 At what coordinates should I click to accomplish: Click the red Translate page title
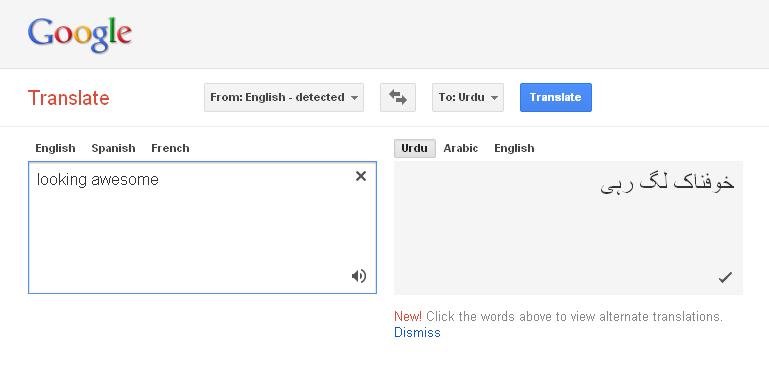click(69, 98)
